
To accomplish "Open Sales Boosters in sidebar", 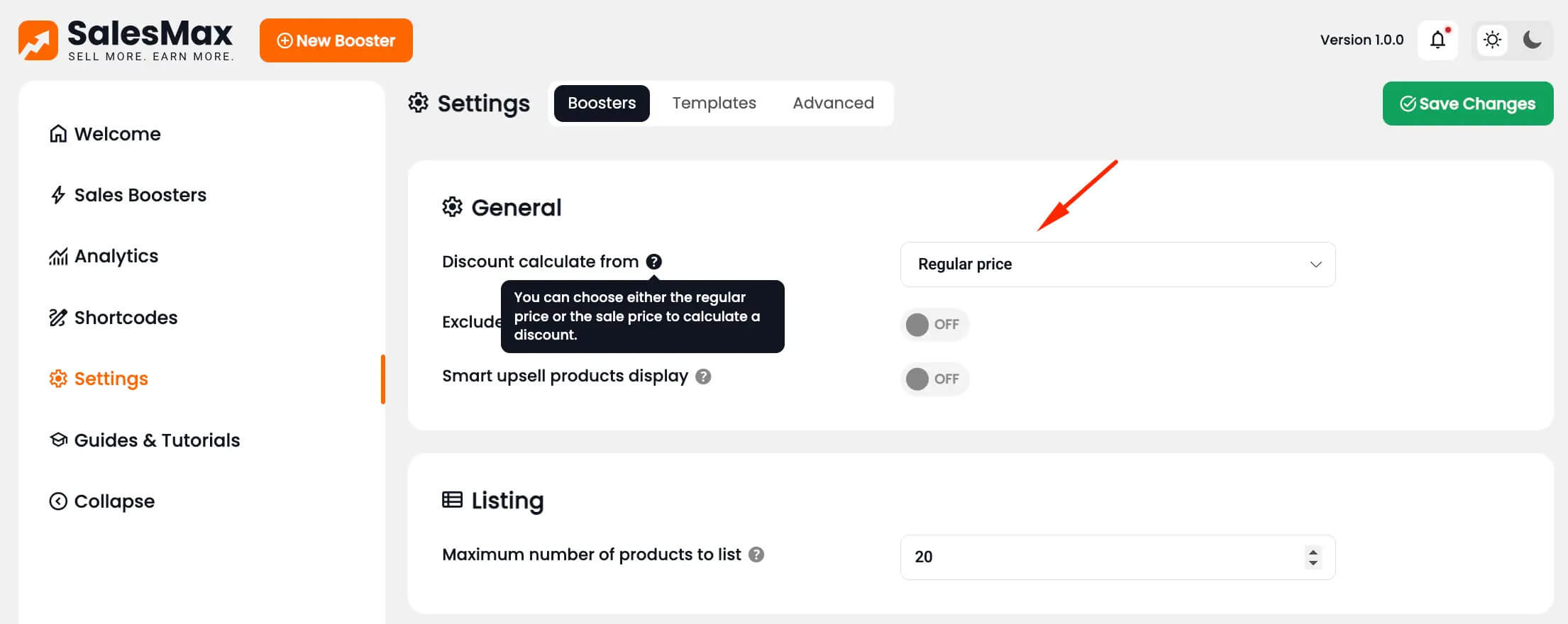I will [x=140, y=195].
